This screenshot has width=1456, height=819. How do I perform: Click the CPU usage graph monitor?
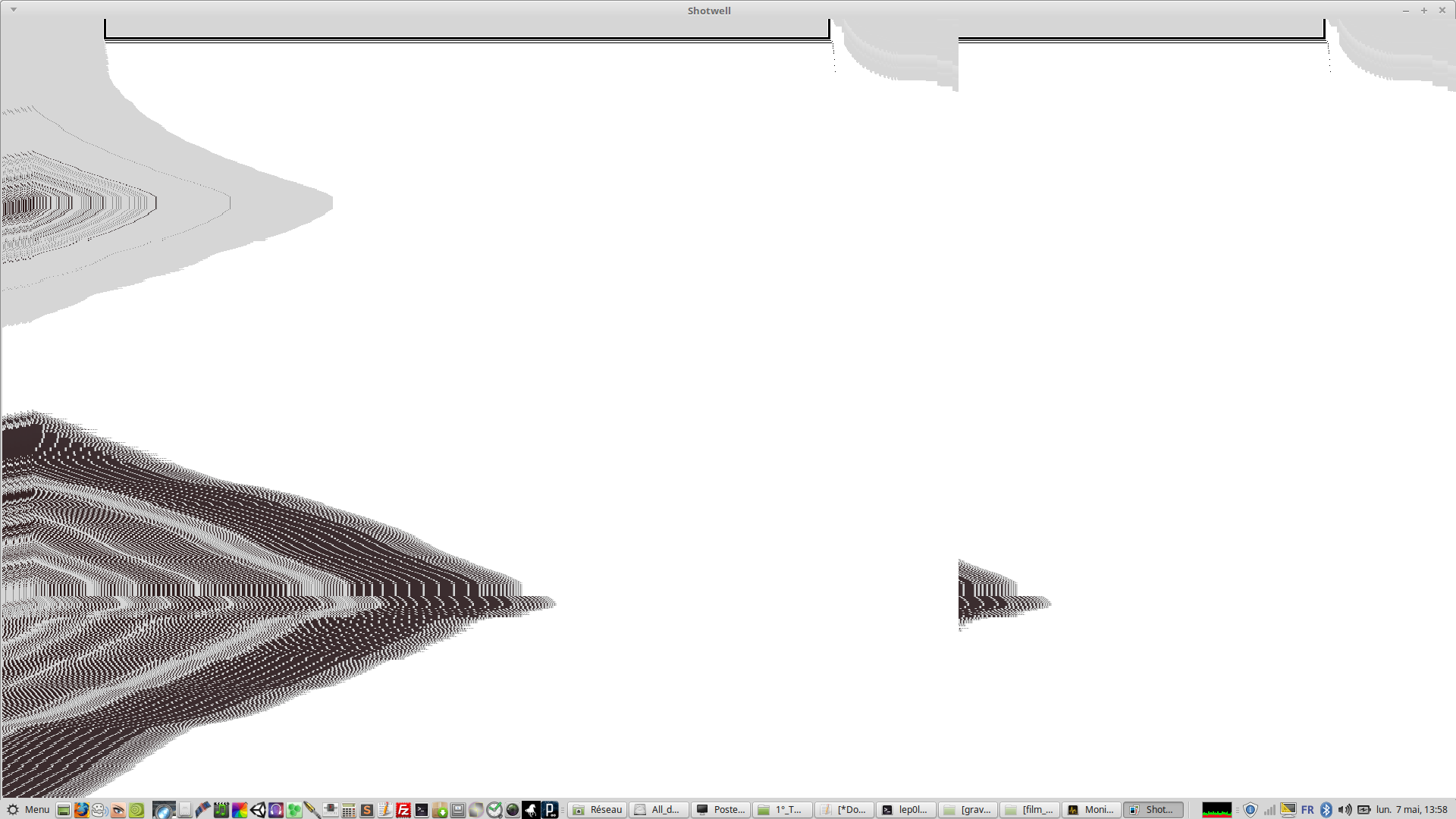tap(1216, 809)
